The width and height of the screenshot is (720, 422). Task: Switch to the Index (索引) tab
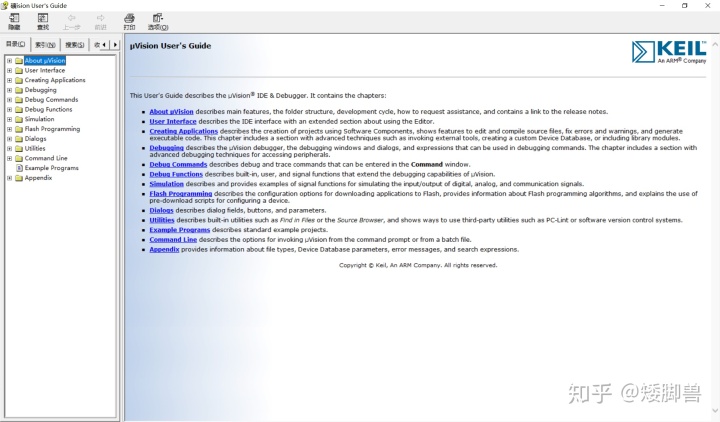click(x=45, y=45)
